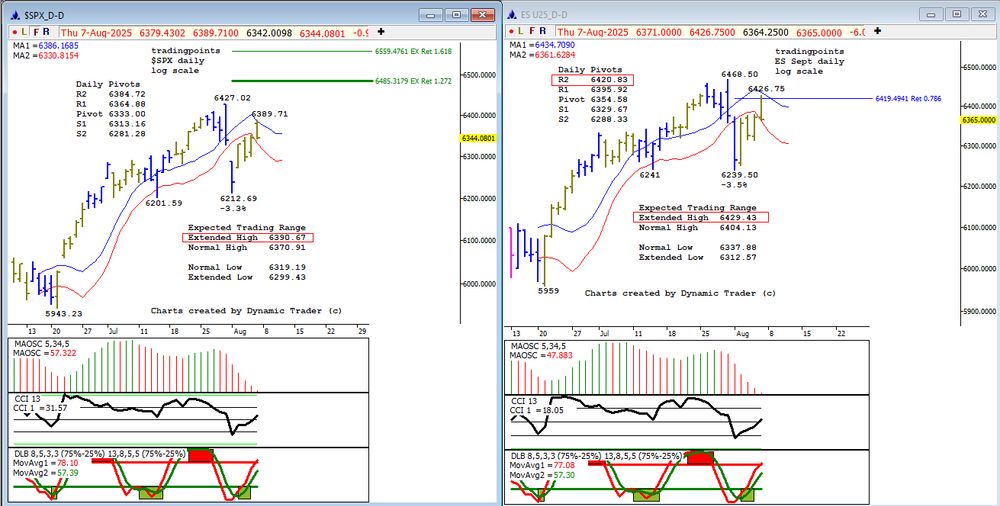
Task: Open the ES U25_D-D window system menu icon
Action: [x=511, y=14]
